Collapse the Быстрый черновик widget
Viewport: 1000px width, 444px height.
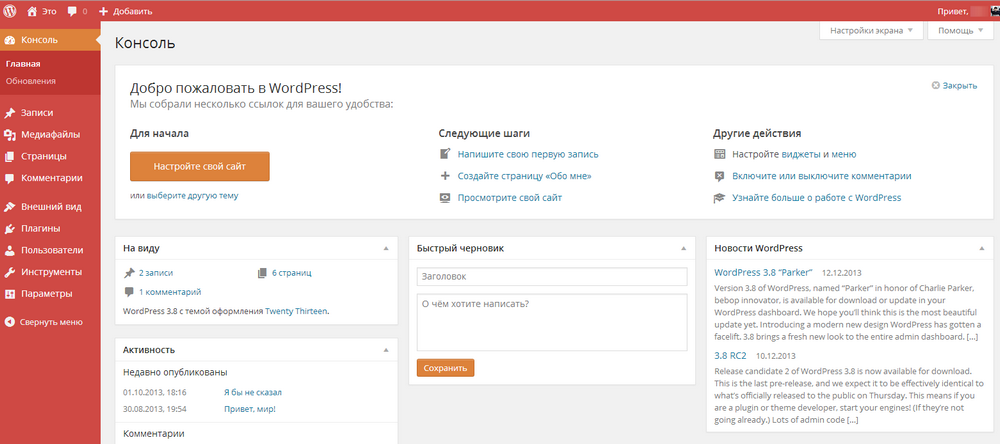pyautogui.click(x=683, y=248)
